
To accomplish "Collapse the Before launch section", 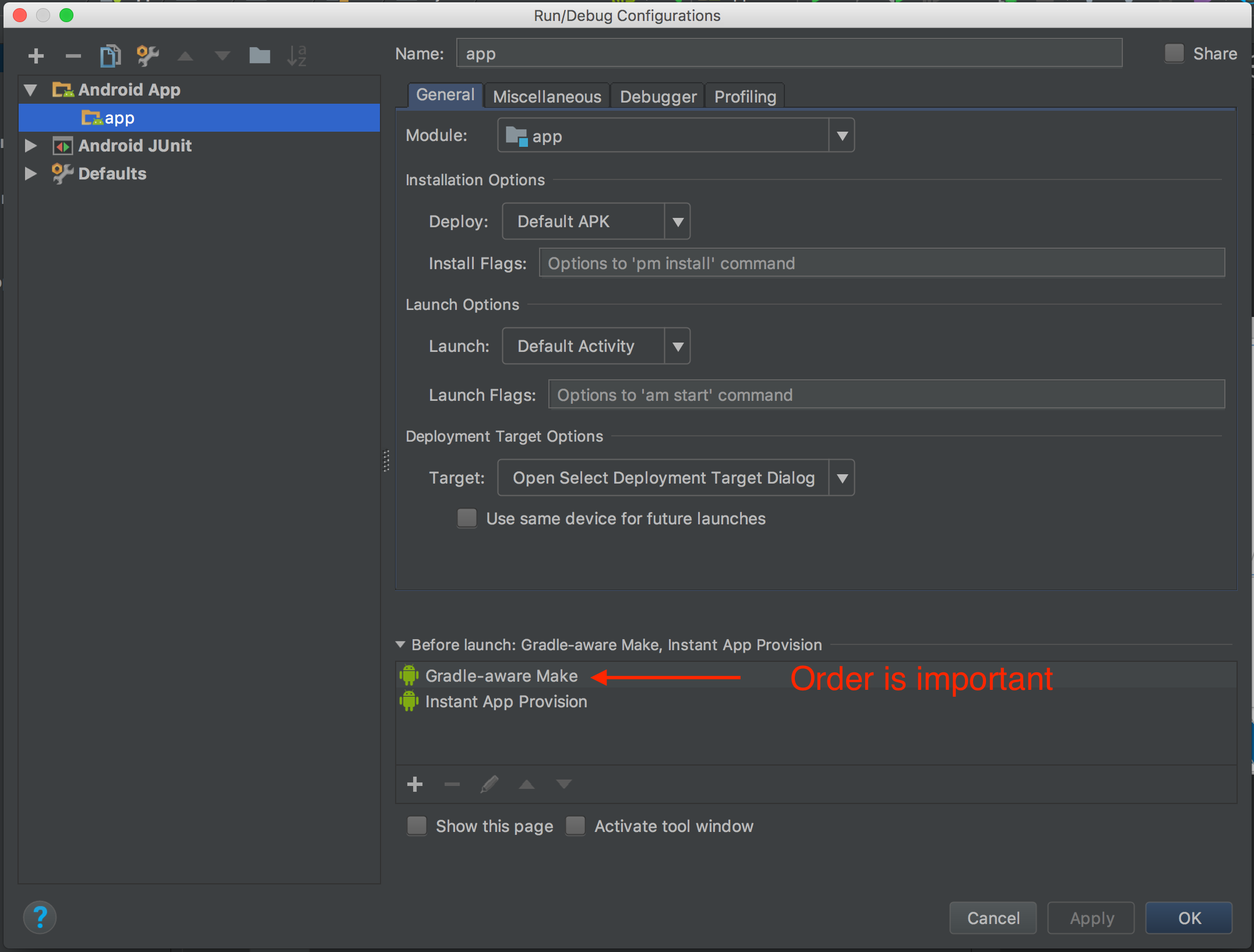I will pyautogui.click(x=400, y=645).
